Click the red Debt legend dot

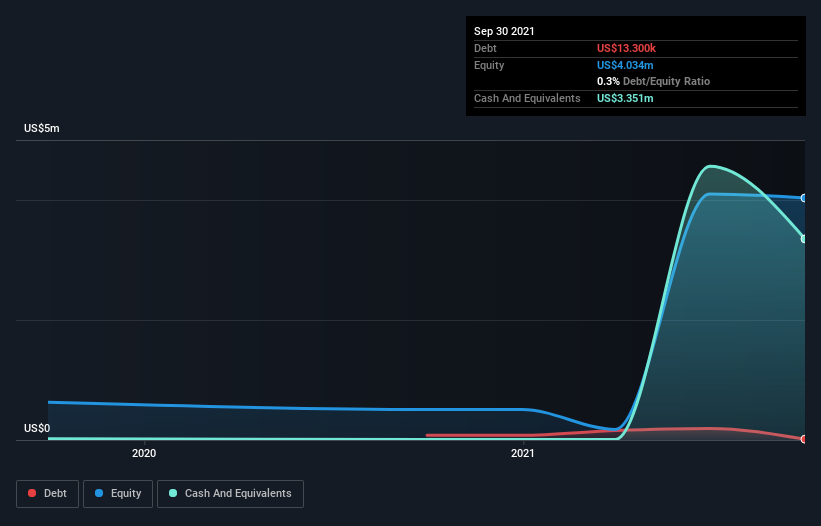tap(32, 493)
